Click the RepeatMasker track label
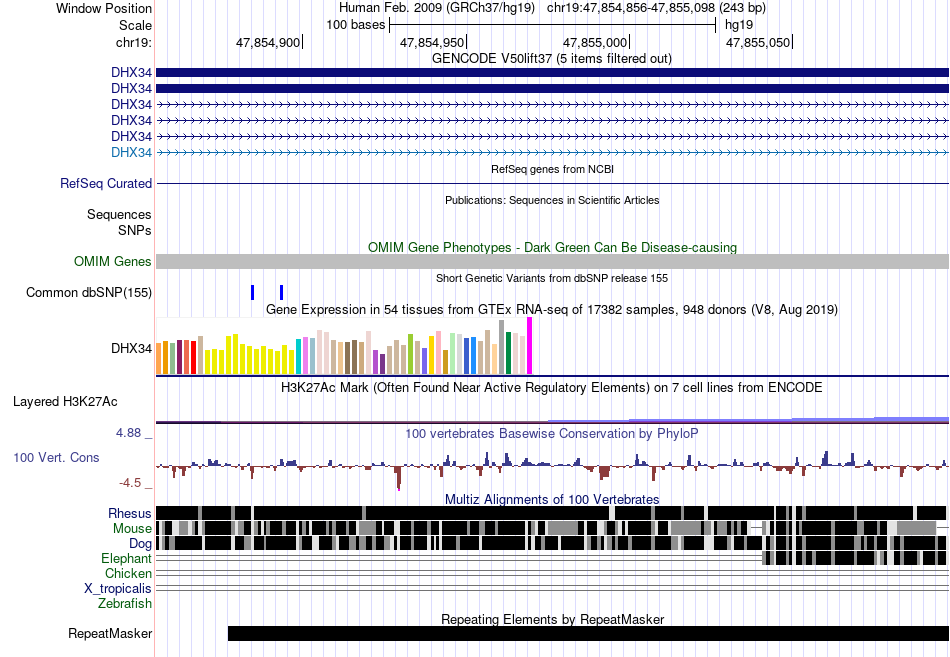This screenshot has width=950, height=657. point(110,633)
